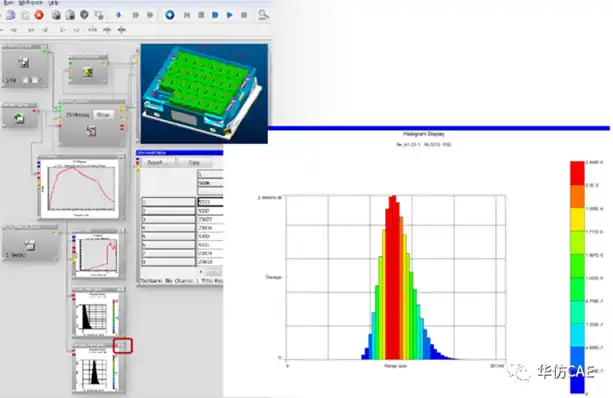
Task: Click the red output pin on green-arrow glyph
Action: click(34, 111)
